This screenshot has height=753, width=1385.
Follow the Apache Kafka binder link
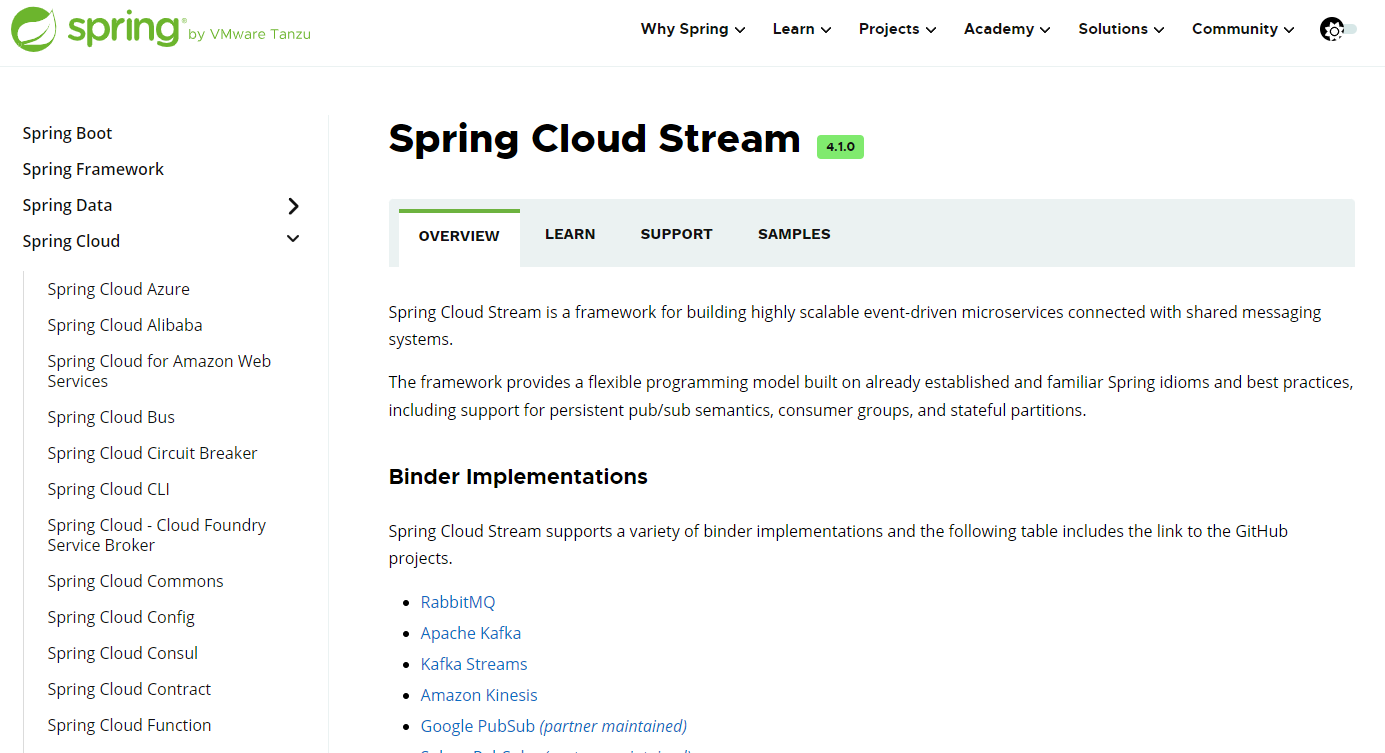[471, 633]
